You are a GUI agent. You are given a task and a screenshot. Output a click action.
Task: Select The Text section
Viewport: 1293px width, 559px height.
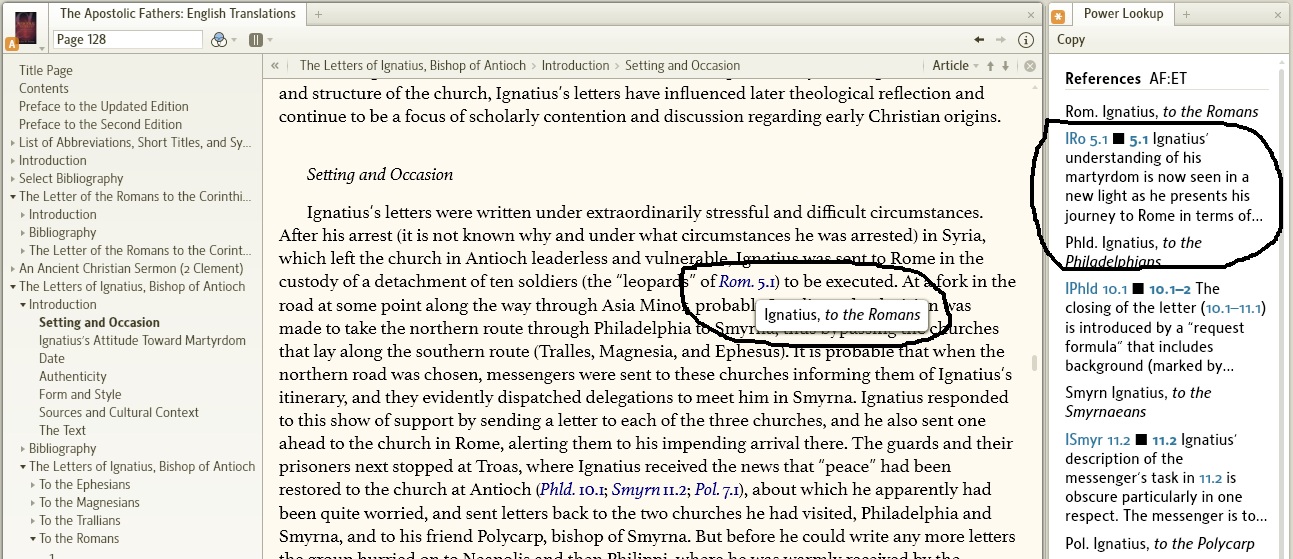pos(63,431)
